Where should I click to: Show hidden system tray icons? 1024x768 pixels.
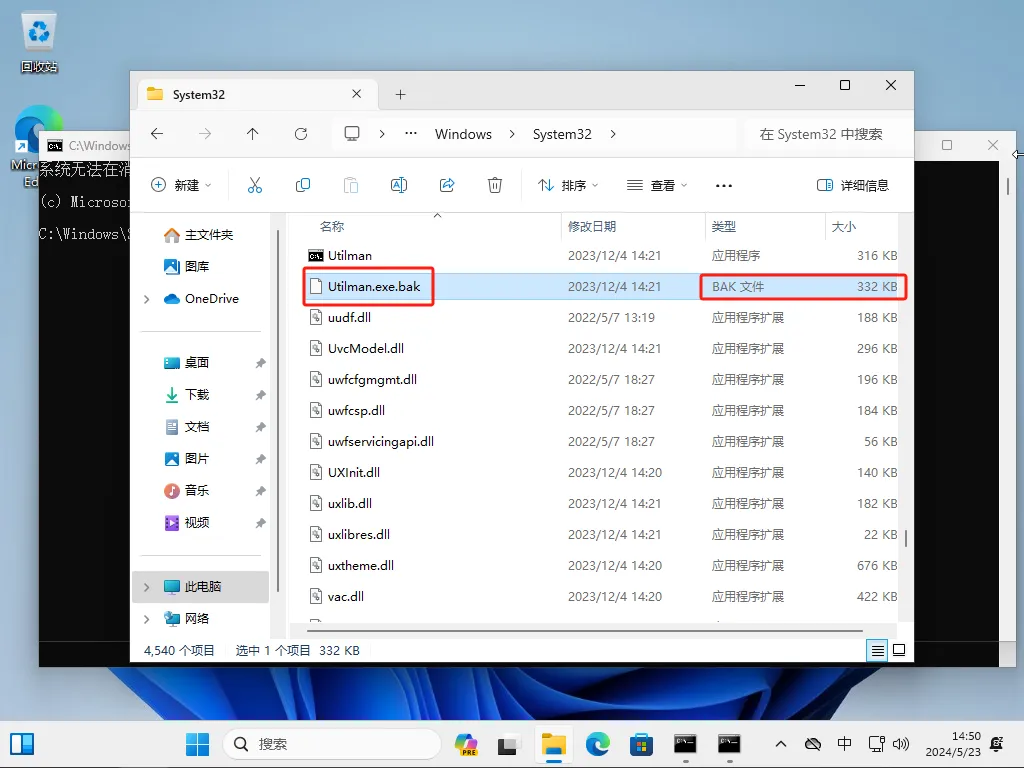click(780, 744)
